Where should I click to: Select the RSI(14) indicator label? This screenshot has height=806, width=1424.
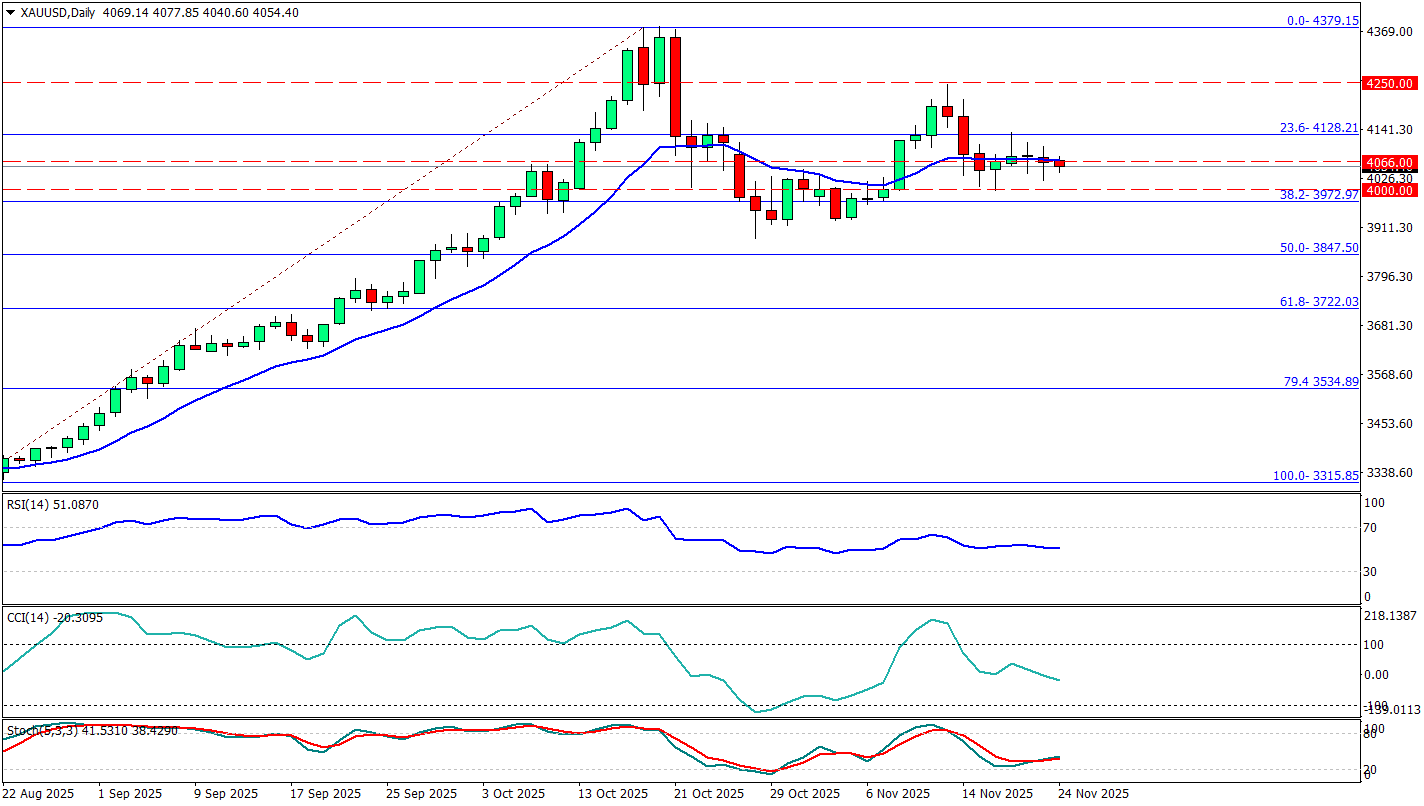(x=50, y=505)
